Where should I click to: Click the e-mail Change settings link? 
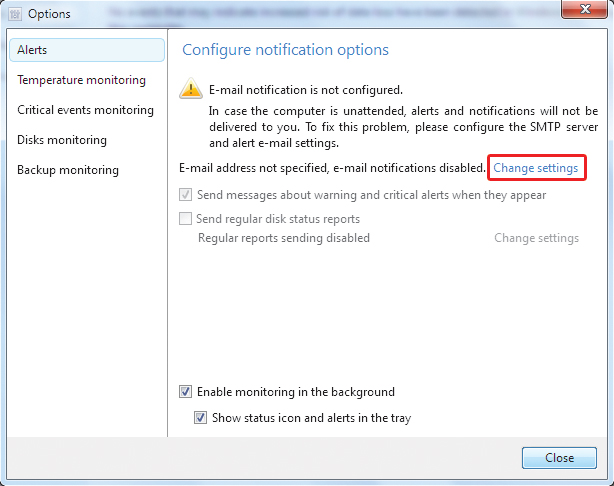tap(535, 168)
